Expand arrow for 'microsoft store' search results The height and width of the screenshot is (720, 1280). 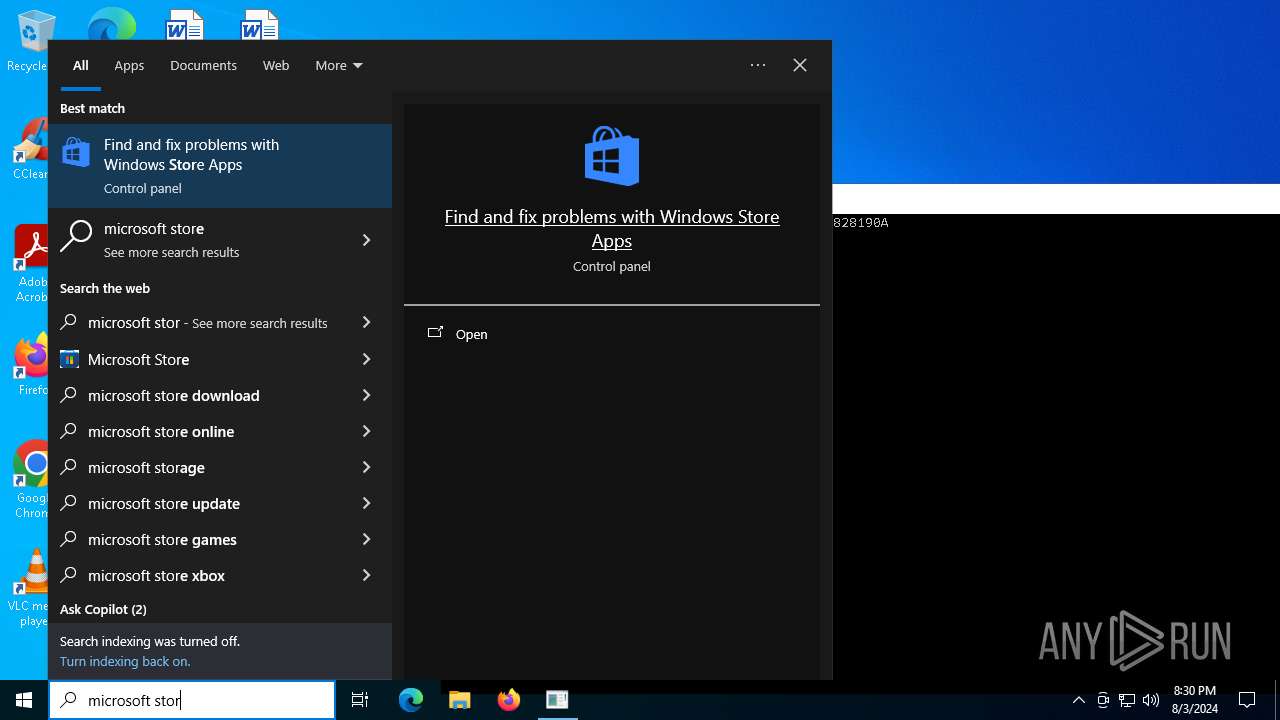[366, 240]
